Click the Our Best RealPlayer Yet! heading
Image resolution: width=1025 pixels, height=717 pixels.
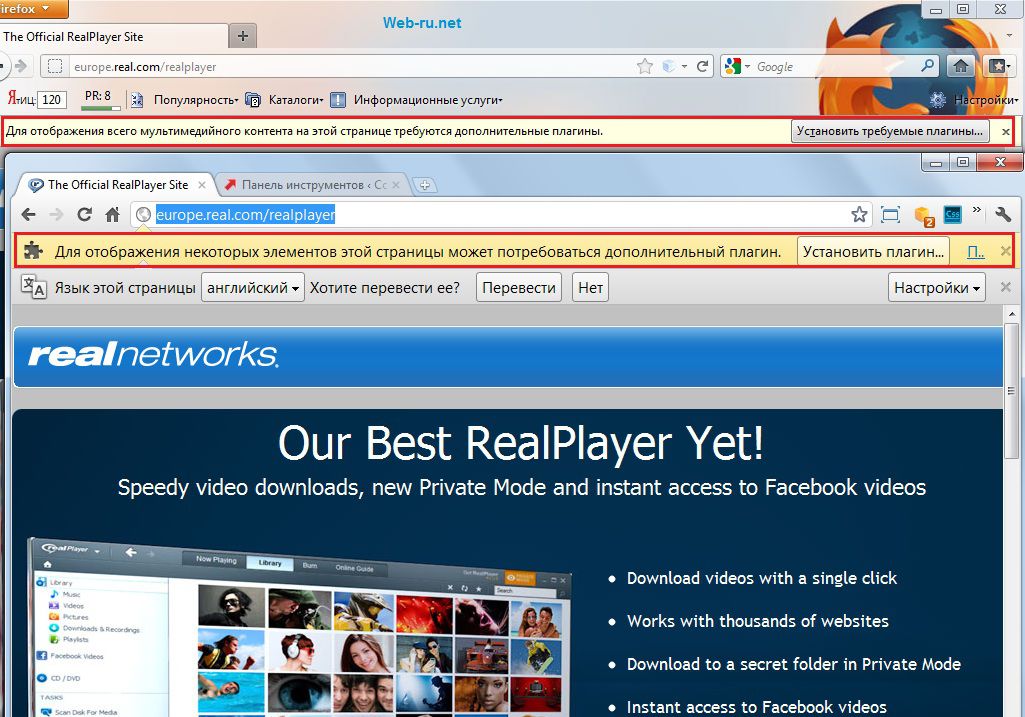(x=520, y=443)
